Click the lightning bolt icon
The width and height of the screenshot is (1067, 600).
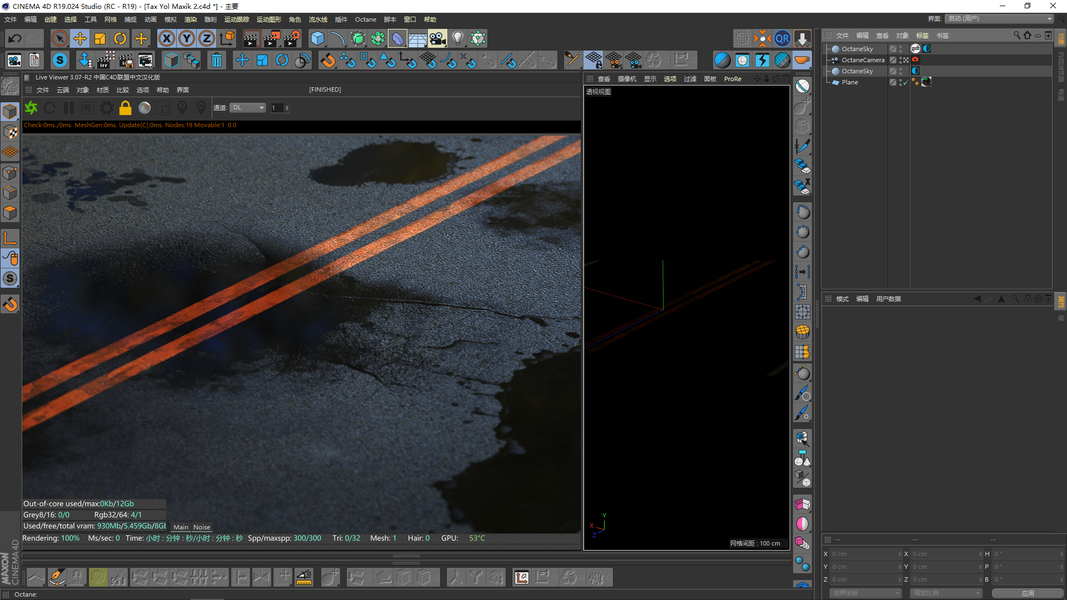(x=762, y=61)
